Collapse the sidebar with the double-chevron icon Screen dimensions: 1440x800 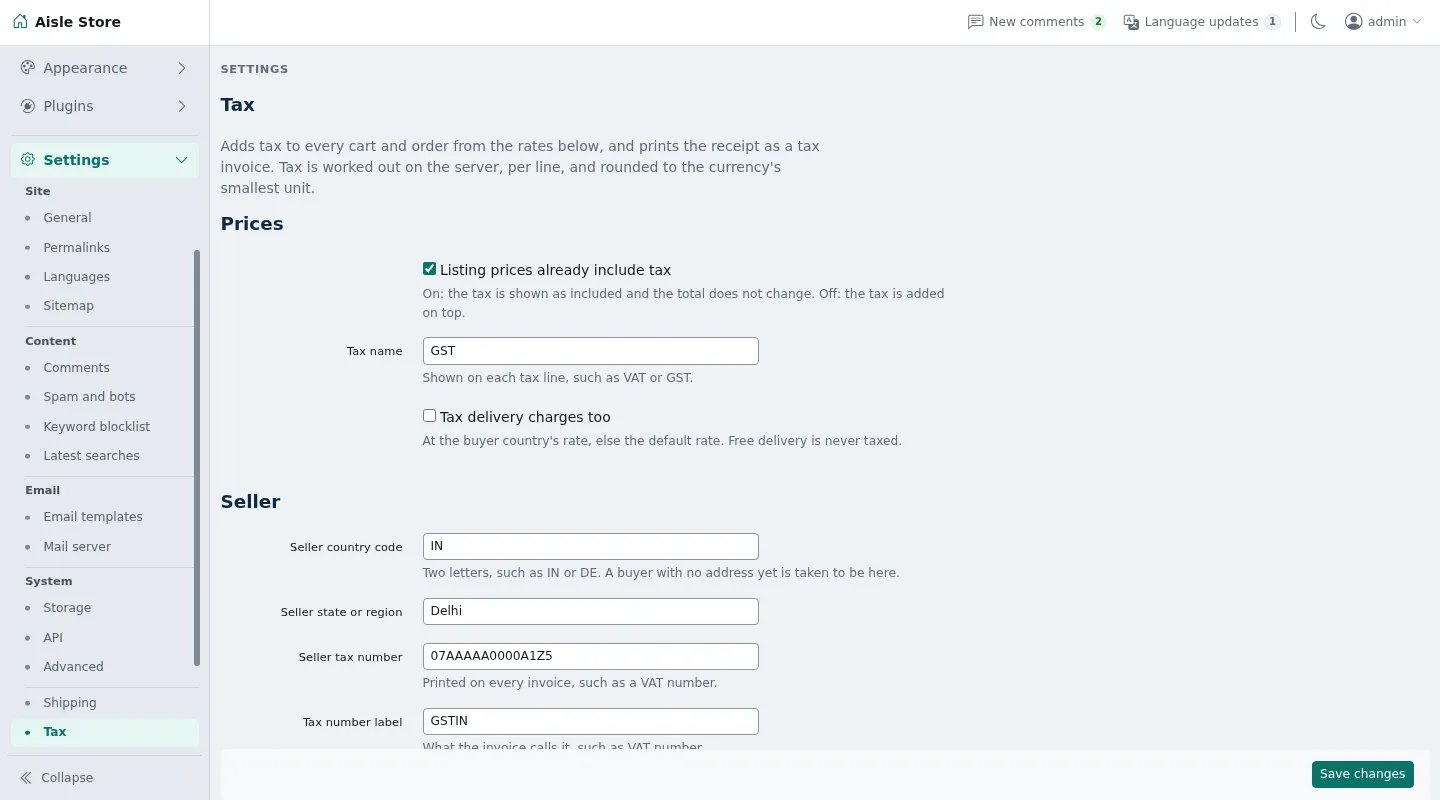click(26, 778)
